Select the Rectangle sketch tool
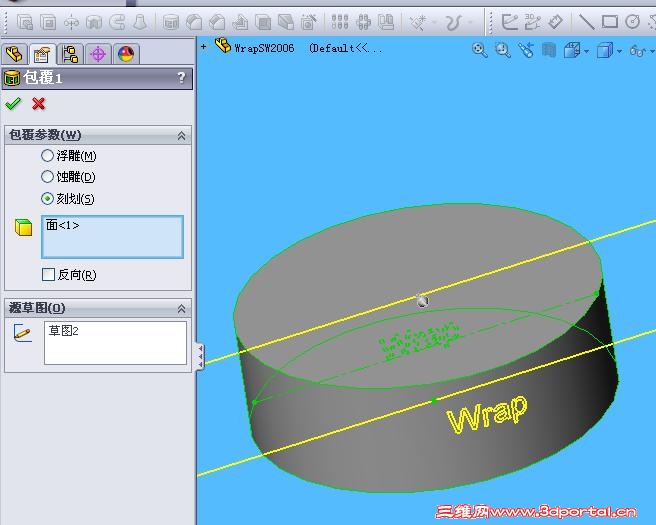The height and width of the screenshot is (525, 656). point(610,22)
